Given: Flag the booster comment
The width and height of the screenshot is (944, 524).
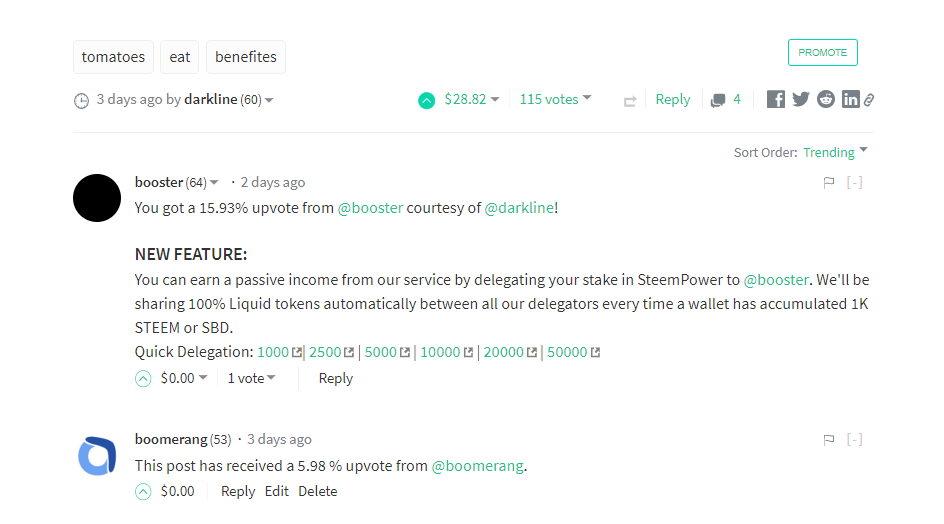Looking at the screenshot, I should [829, 182].
